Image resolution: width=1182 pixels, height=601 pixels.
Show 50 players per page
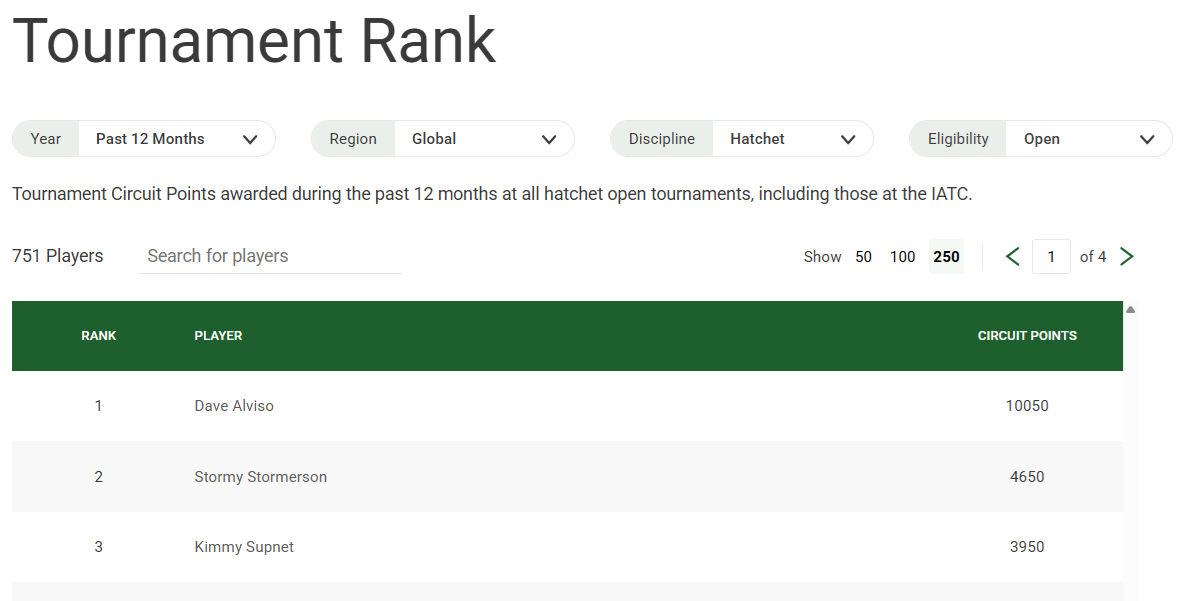[864, 257]
